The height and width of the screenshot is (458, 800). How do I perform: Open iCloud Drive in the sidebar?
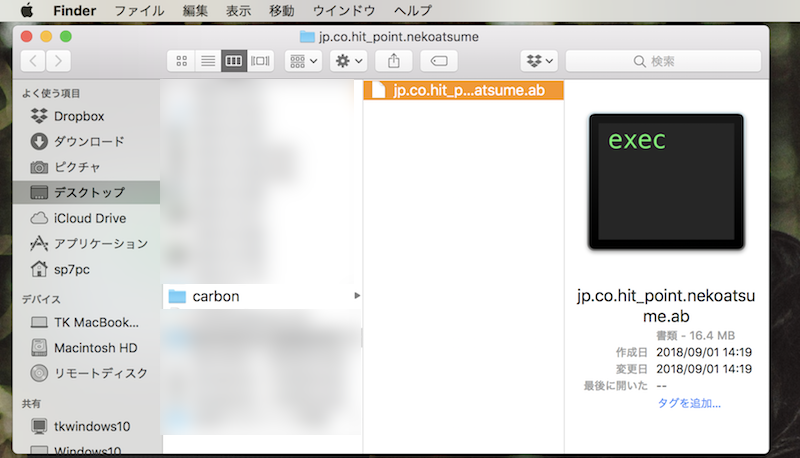(87, 218)
